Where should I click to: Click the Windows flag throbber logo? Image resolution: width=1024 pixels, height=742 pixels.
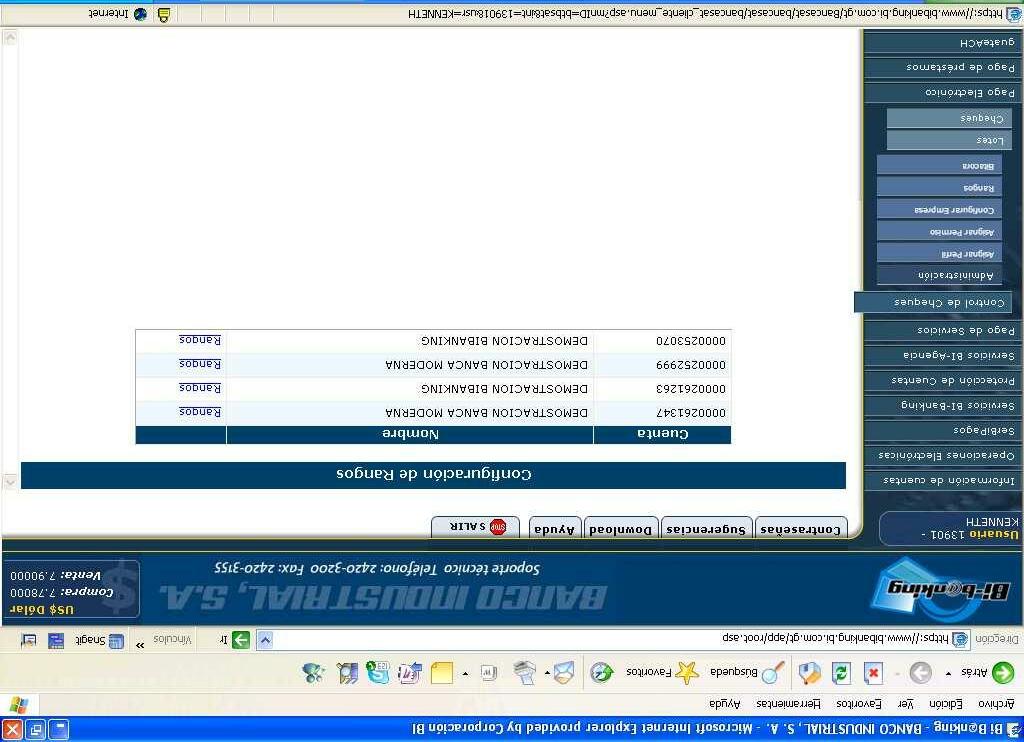point(19,705)
